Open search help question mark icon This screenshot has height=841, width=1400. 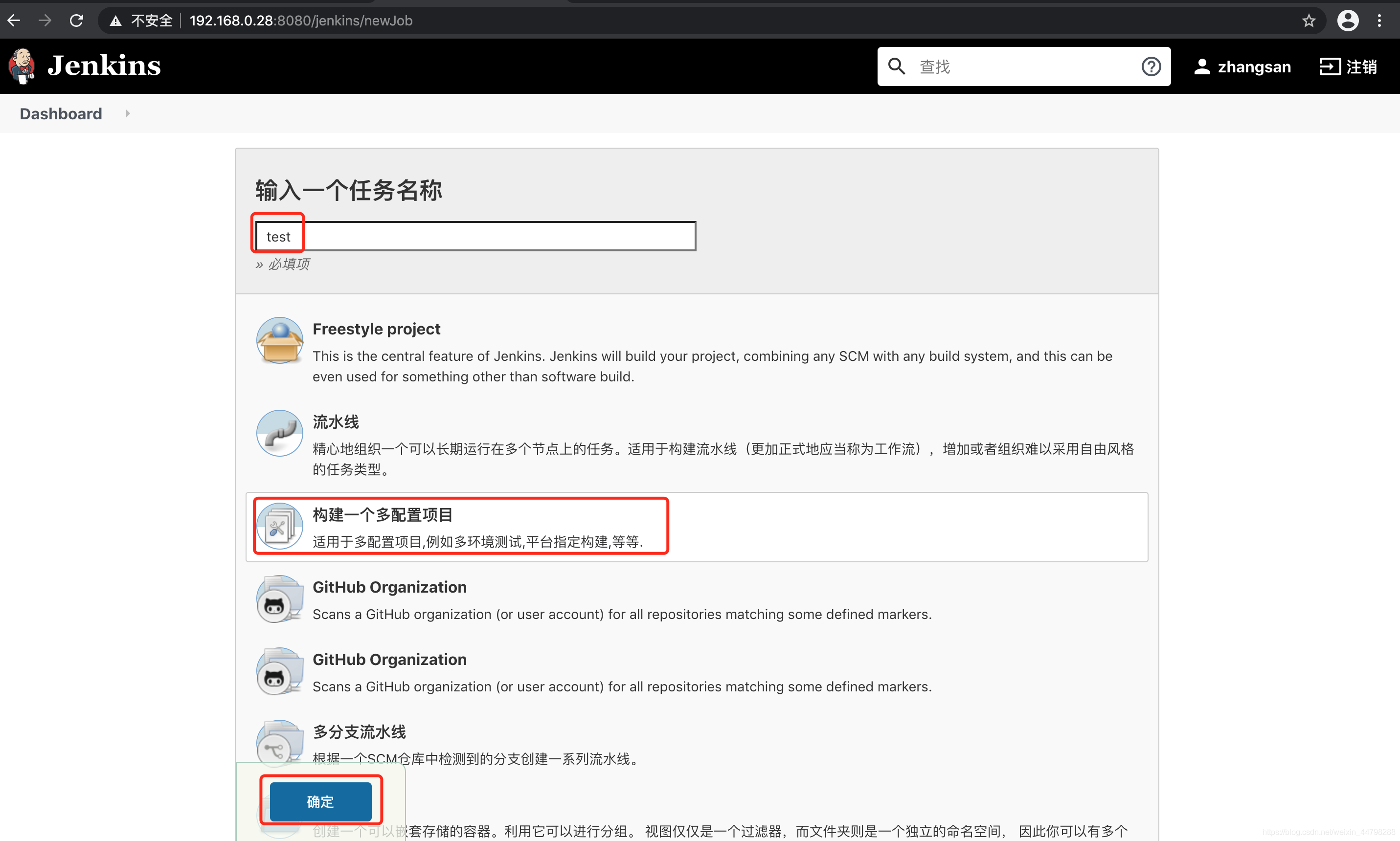click(x=1151, y=66)
